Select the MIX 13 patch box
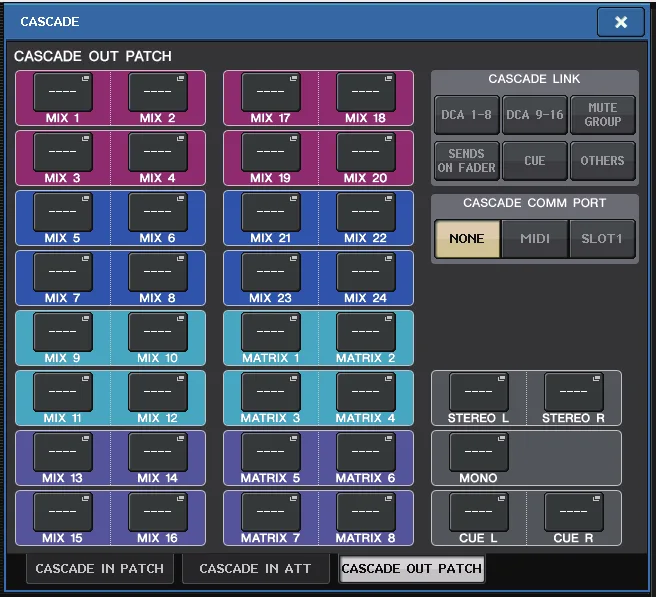Screen dimensions: 656x597 (x=63, y=452)
